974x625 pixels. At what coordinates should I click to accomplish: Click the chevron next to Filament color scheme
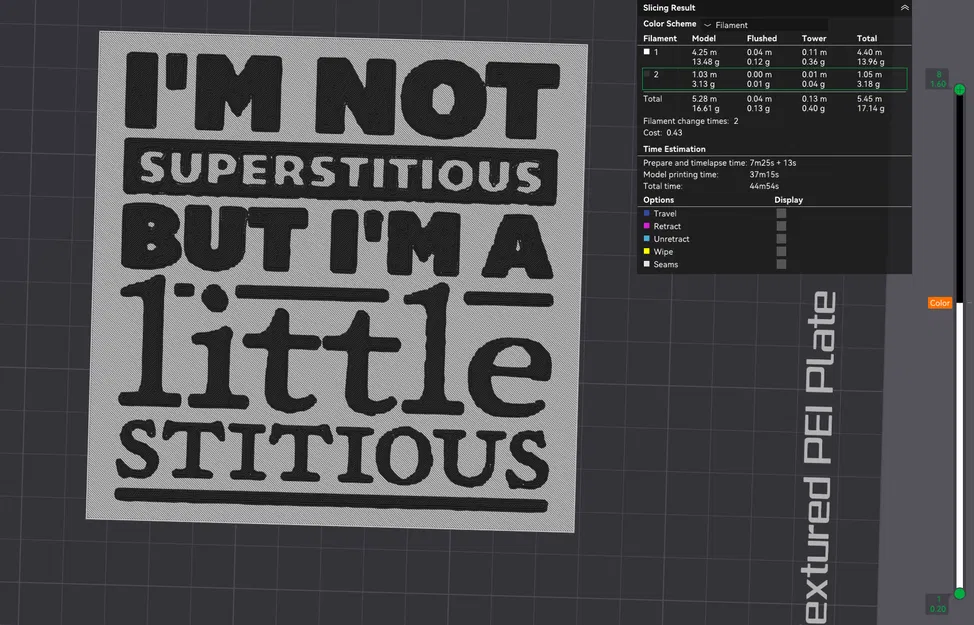point(707,24)
